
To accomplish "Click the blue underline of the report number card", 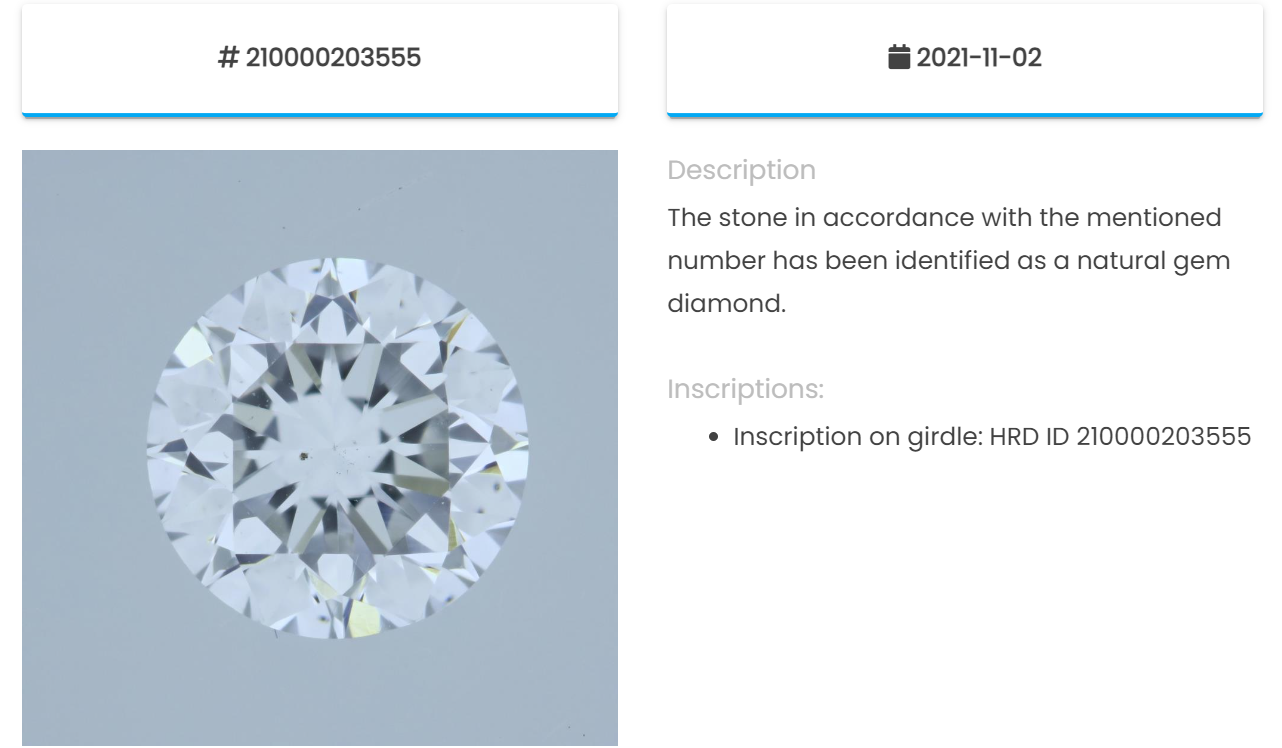I will (320, 115).
